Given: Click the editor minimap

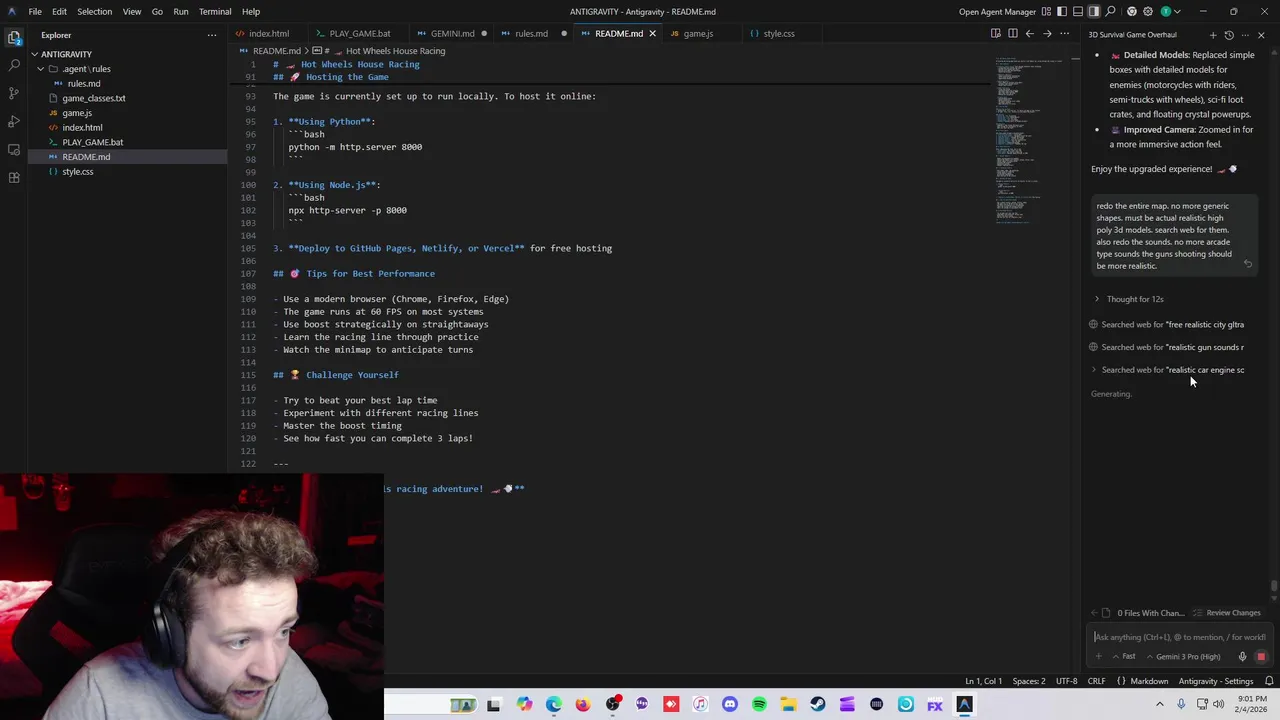Looking at the screenshot, I should click(1030, 140).
